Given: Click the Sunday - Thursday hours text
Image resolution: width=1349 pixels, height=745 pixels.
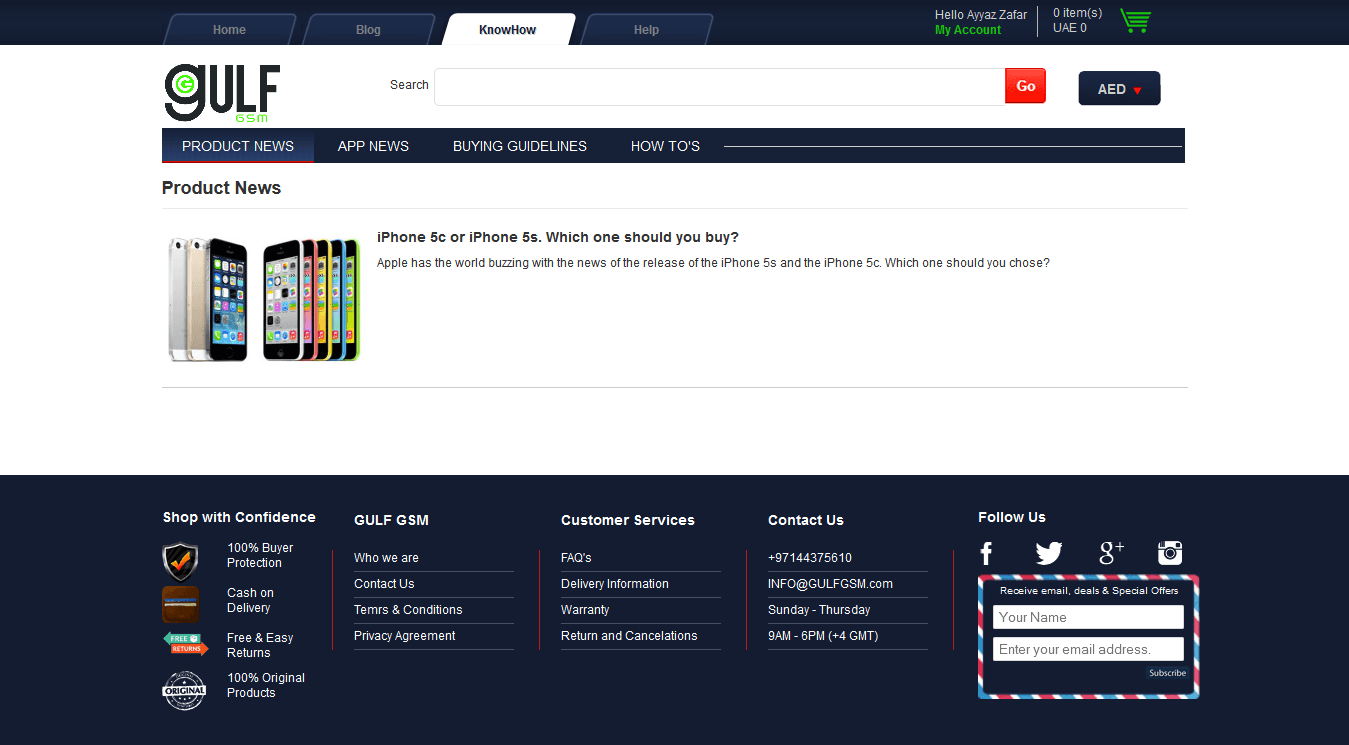Looking at the screenshot, I should 819,610.
